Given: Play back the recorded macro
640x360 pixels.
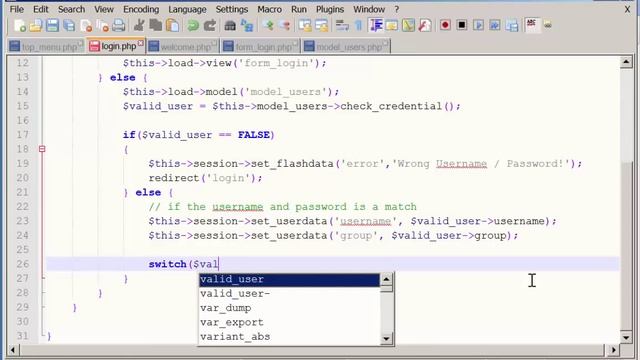Looking at the screenshot, I should click(478, 25).
